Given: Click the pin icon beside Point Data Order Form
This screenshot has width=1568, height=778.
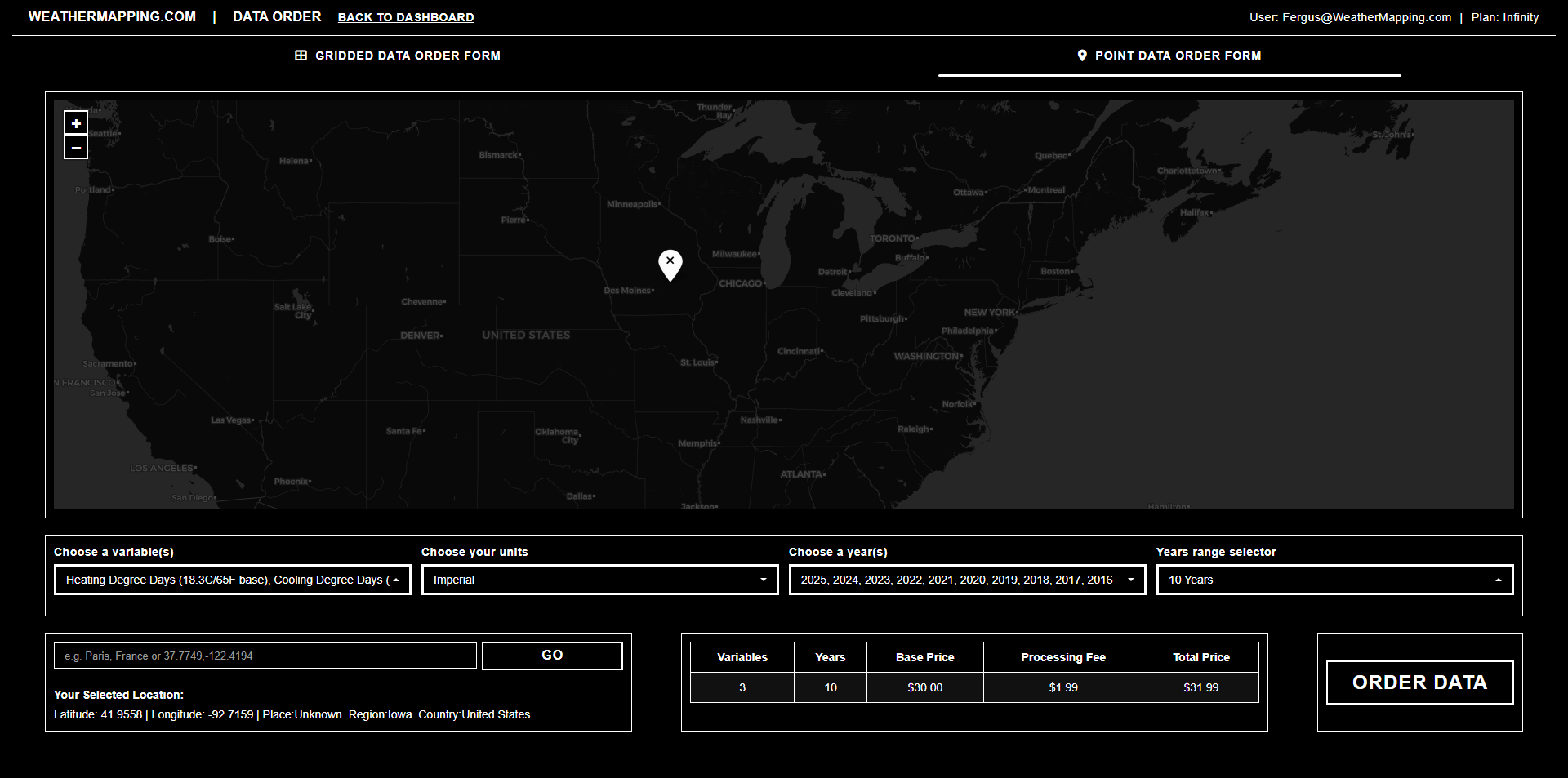Looking at the screenshot, I should tap(1082, 56).
